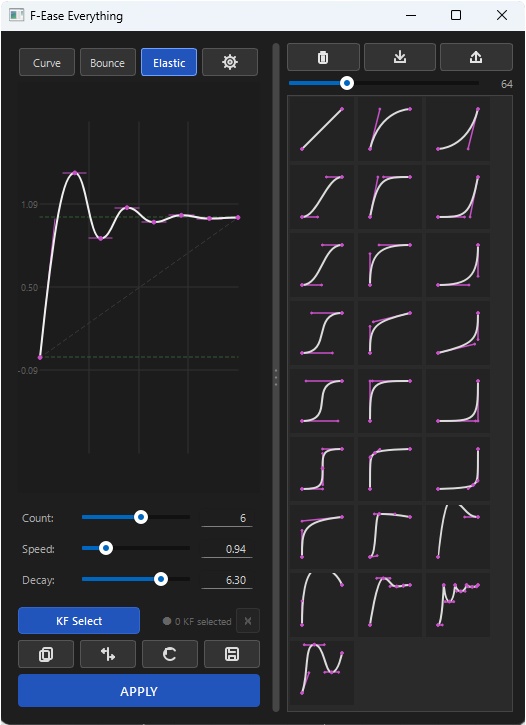
Task: Select the Elastic tab
Action: coord(169,62)
